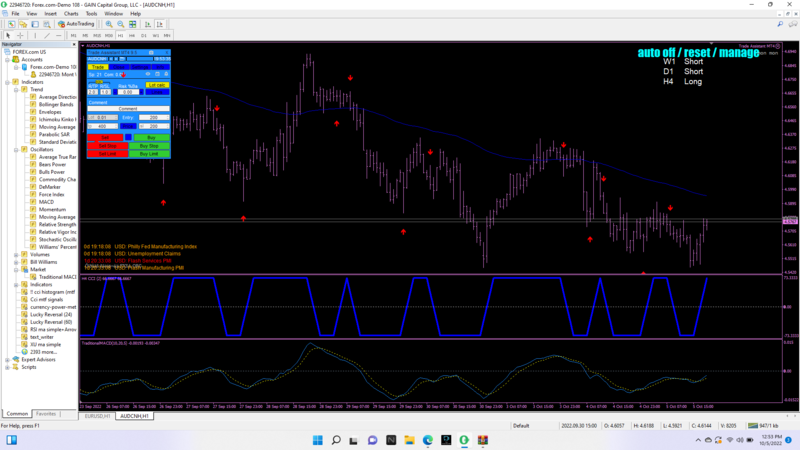Screen dimensions: 800x450
Task: Zoom in on the chart
Action: [109, 24]
